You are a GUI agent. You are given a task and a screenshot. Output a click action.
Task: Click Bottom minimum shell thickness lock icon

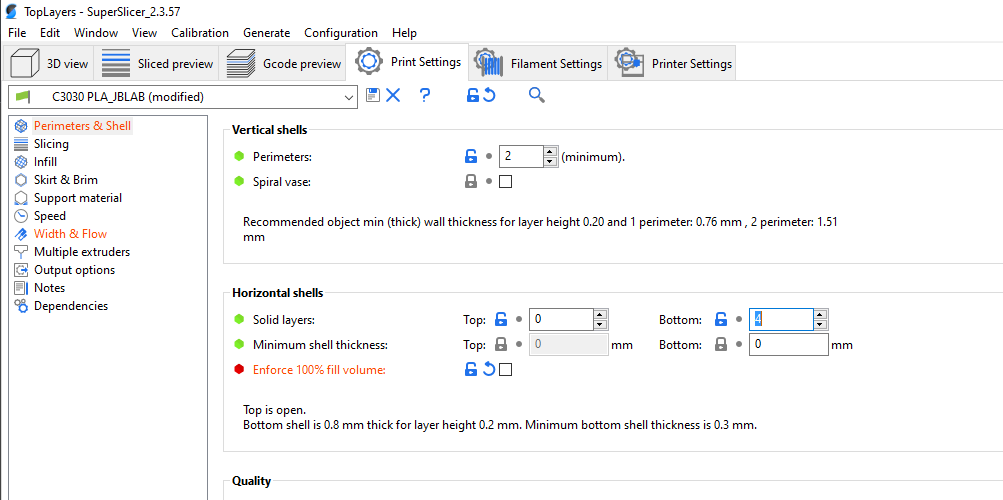pyautogui.click(x=721, y=345)
